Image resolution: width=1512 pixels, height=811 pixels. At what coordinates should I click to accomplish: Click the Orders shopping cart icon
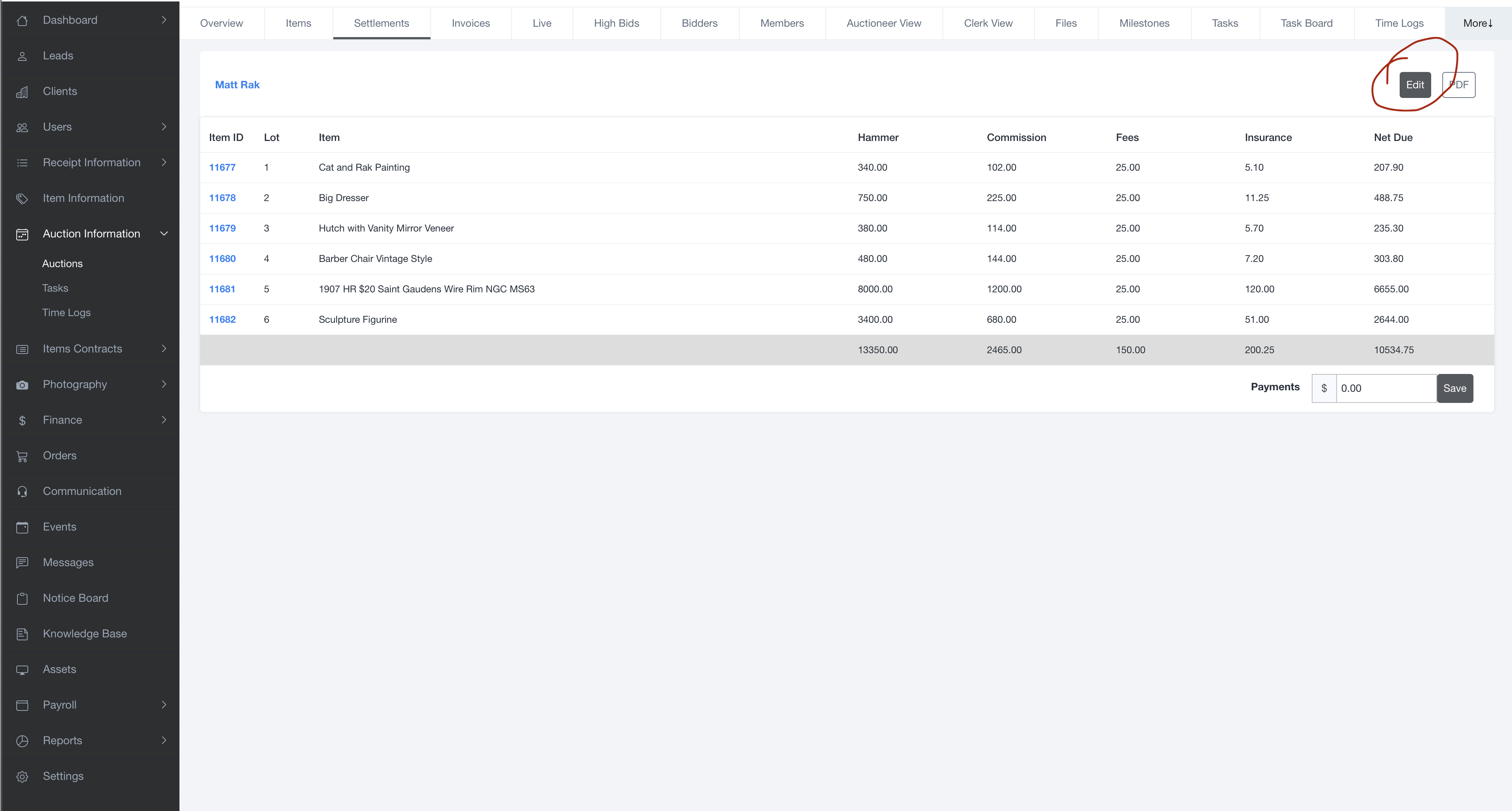(x=22, y=456)
